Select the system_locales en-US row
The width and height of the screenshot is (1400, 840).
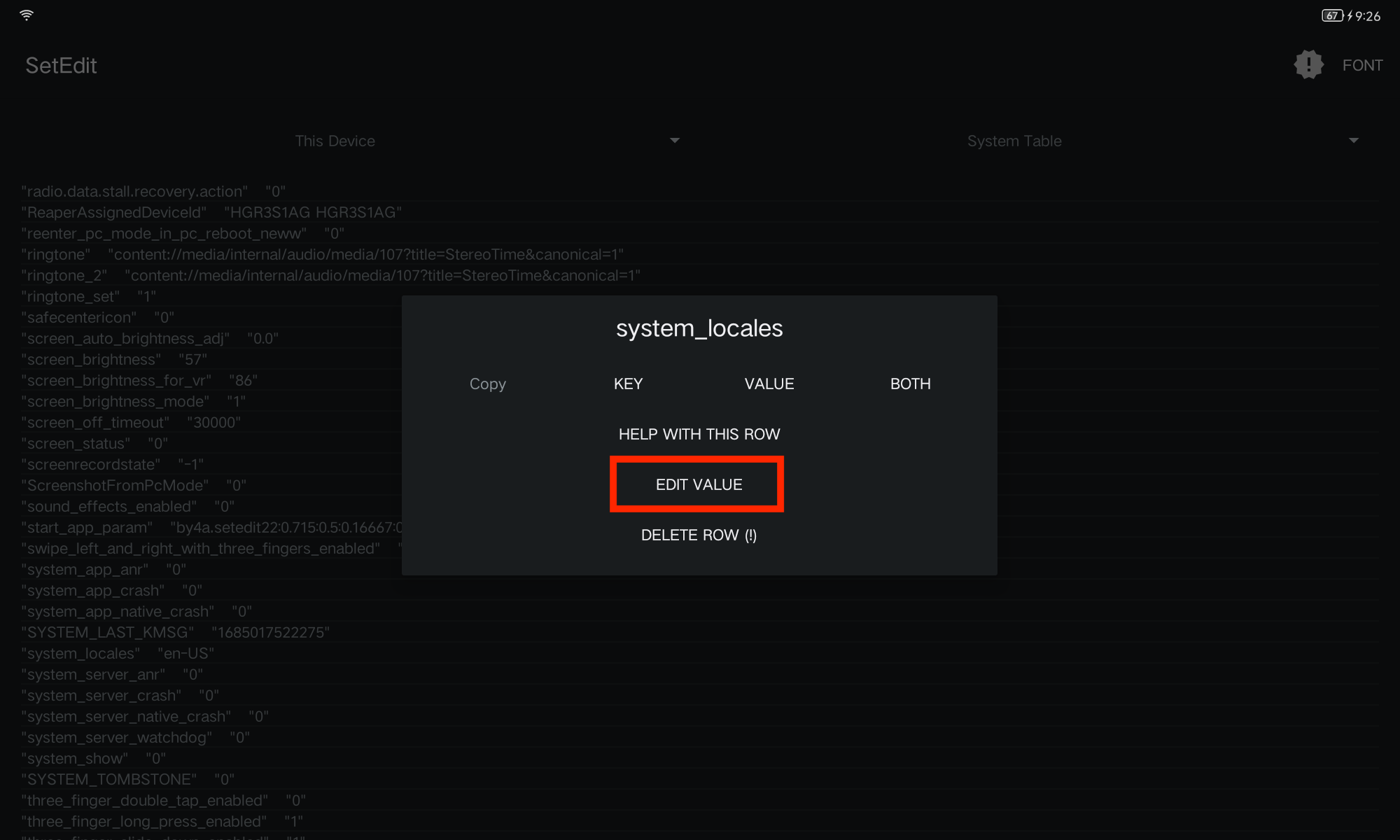[x=118, y=653]
